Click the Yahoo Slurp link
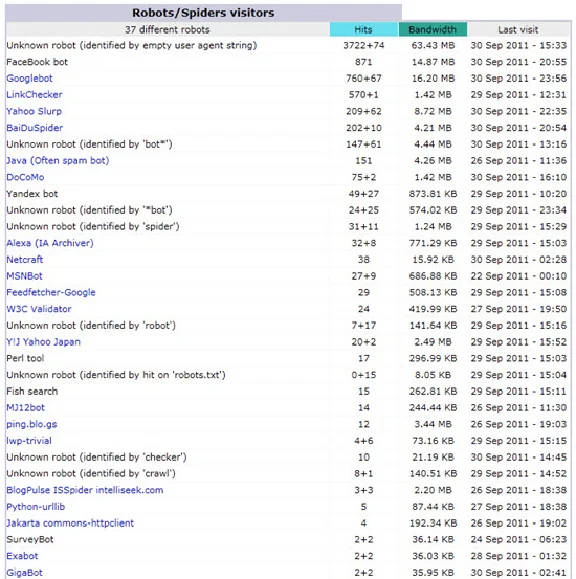 coord(34,111)
